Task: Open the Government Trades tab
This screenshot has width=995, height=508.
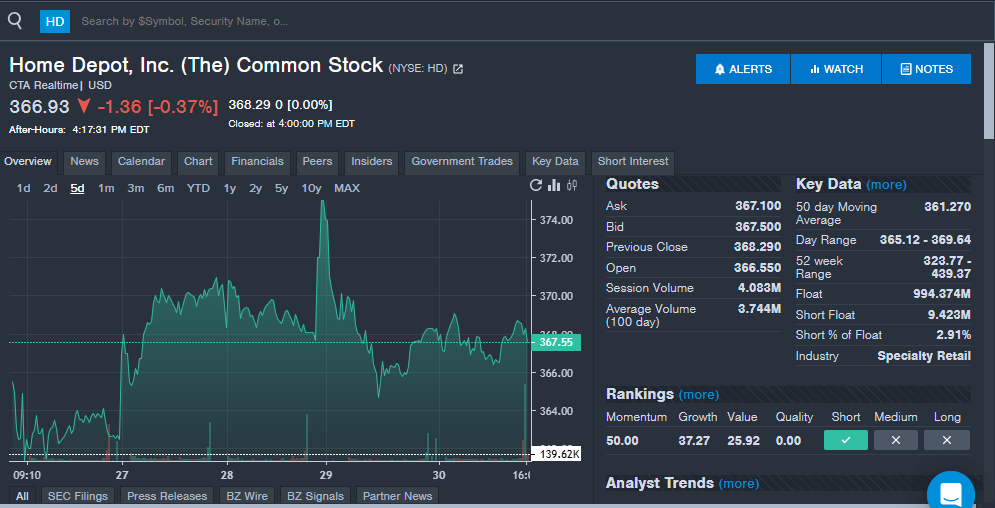Action: [x=462, y=162]
